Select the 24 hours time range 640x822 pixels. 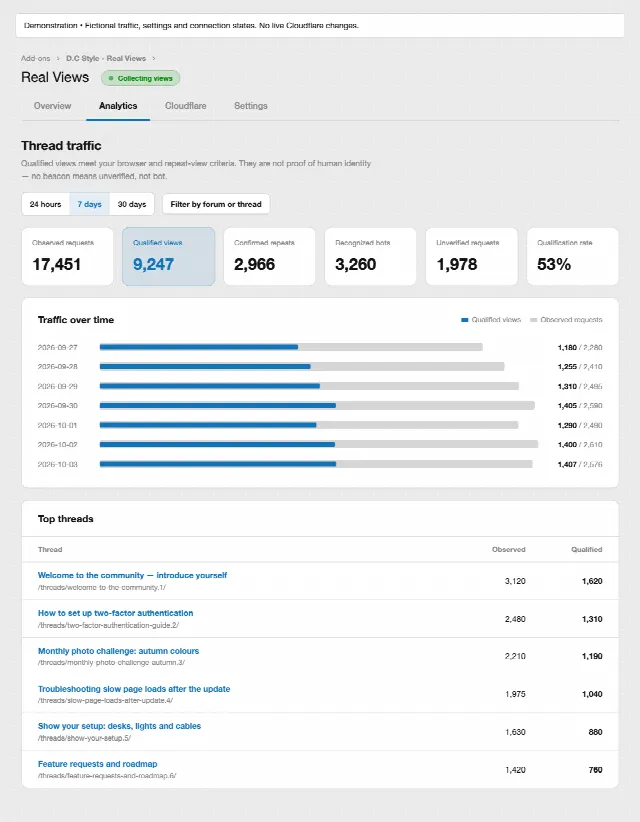(46, 204)
